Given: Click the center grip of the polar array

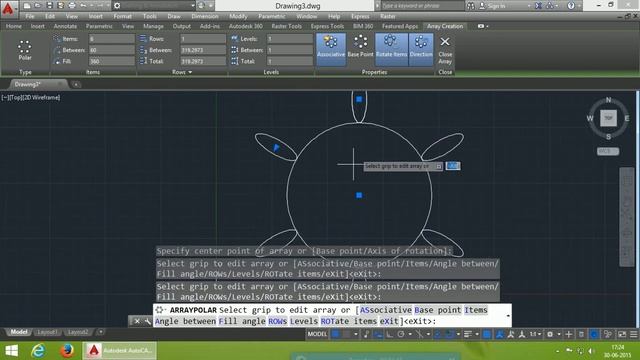Looking at the screenshot, I should (x=359, y=195).
